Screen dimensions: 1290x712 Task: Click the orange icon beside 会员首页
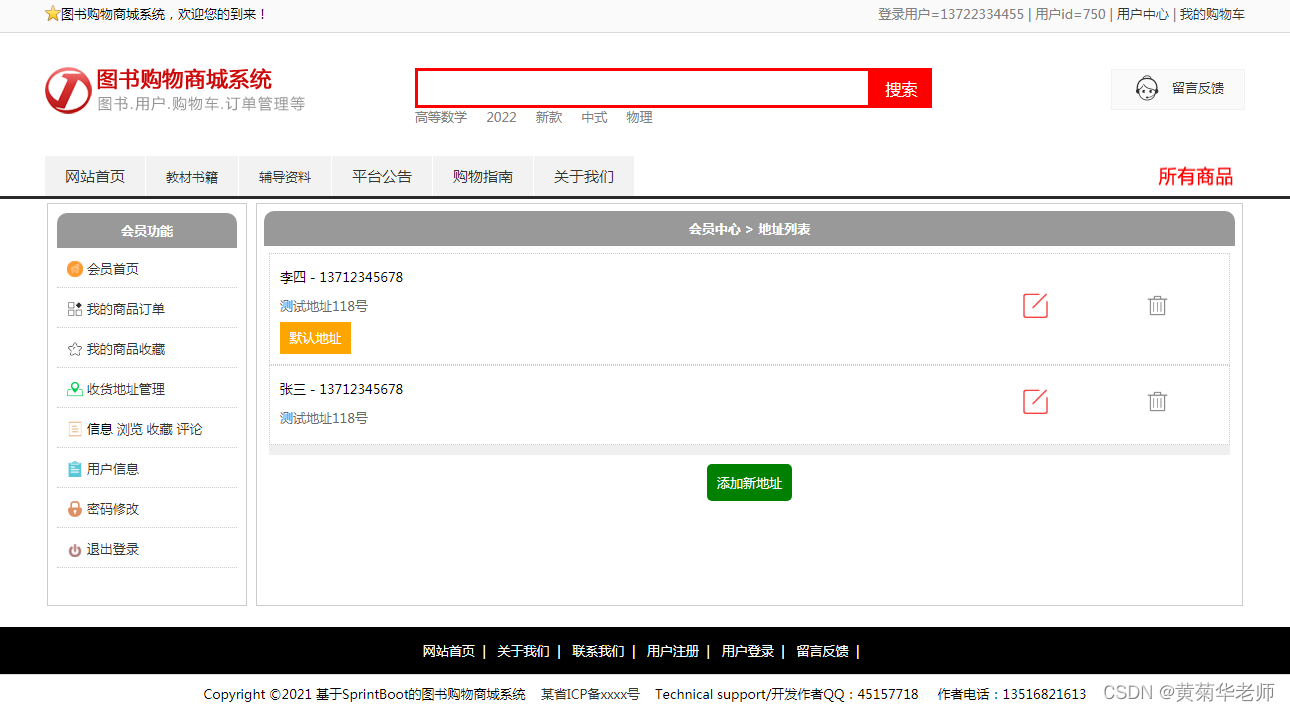point(75,269)
